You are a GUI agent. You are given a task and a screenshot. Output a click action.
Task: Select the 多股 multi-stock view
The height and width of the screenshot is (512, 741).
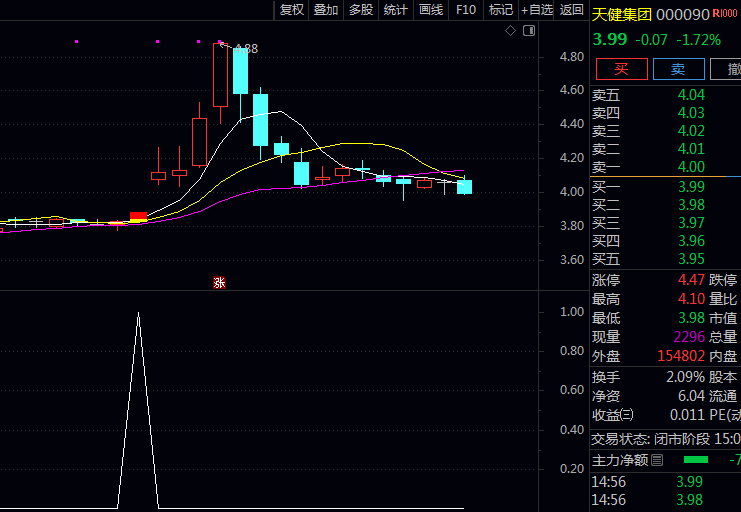click(361, 10)
